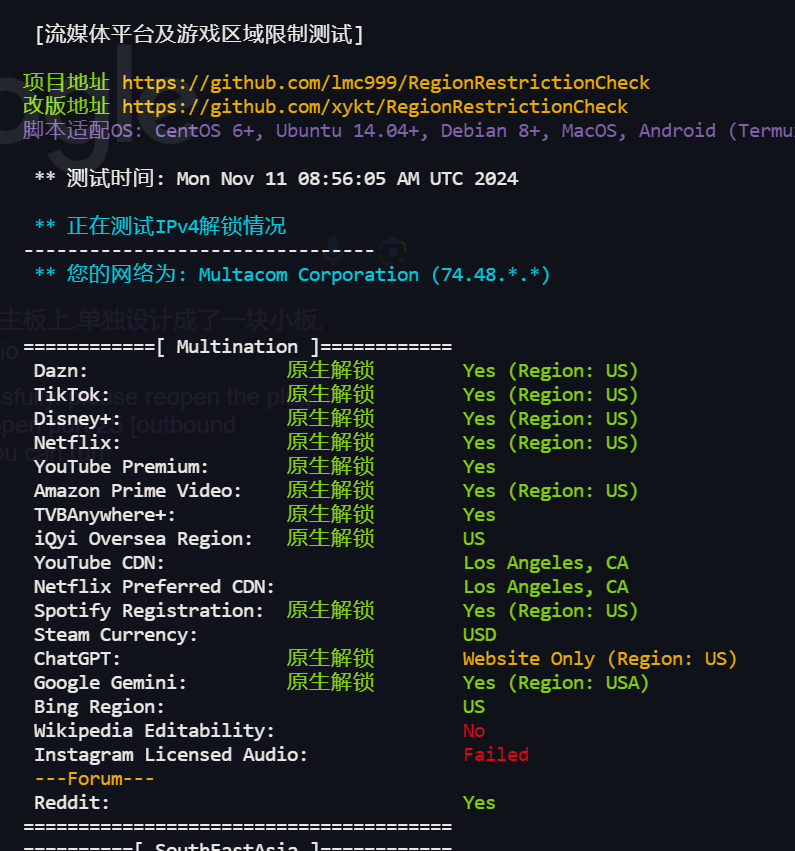Click 原生解锁 in the Amazon Prime Video row
795x851 pixels.
(x=330, y=490)
